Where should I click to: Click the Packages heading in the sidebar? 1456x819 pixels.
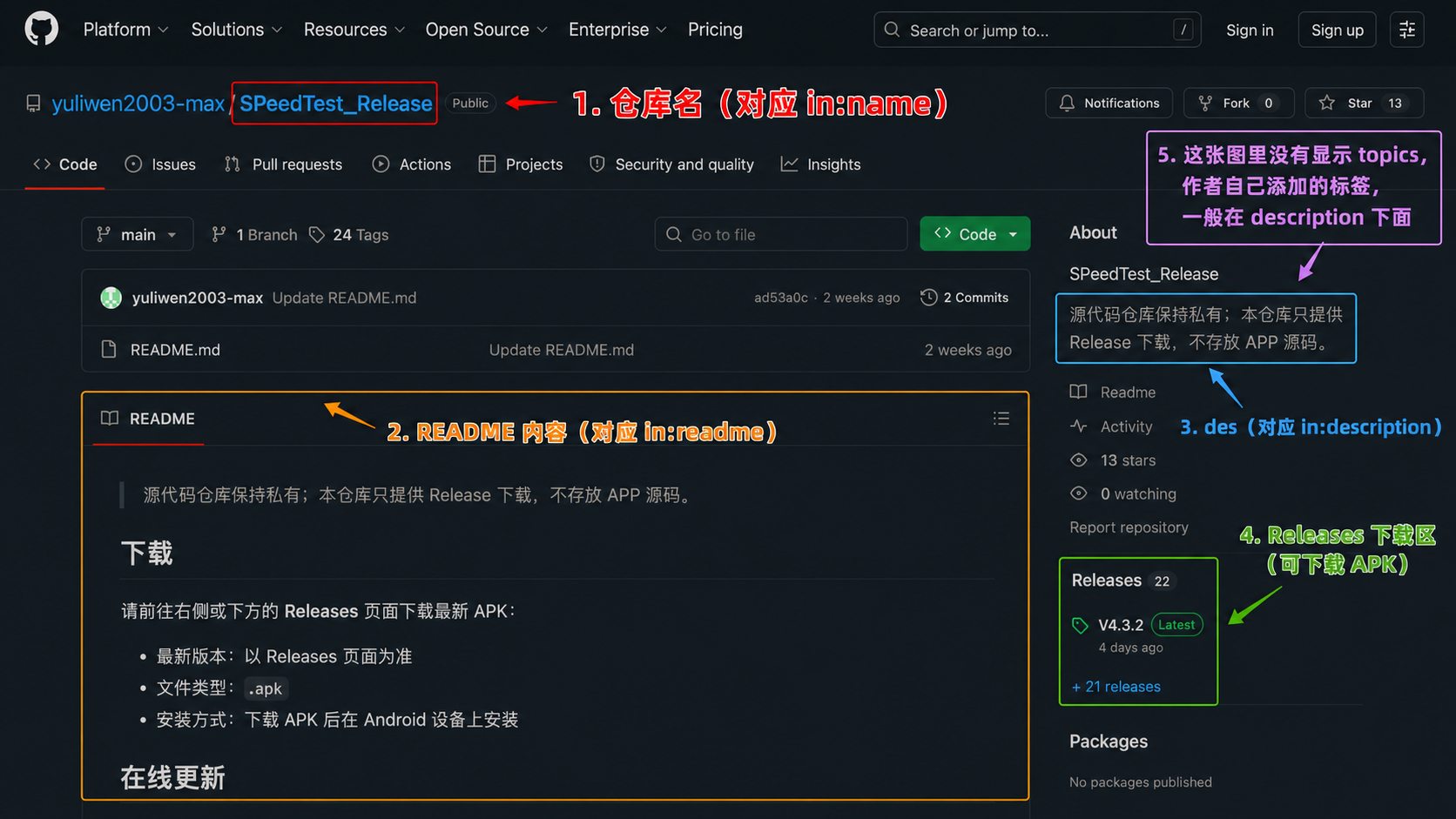click(1109, 742)
